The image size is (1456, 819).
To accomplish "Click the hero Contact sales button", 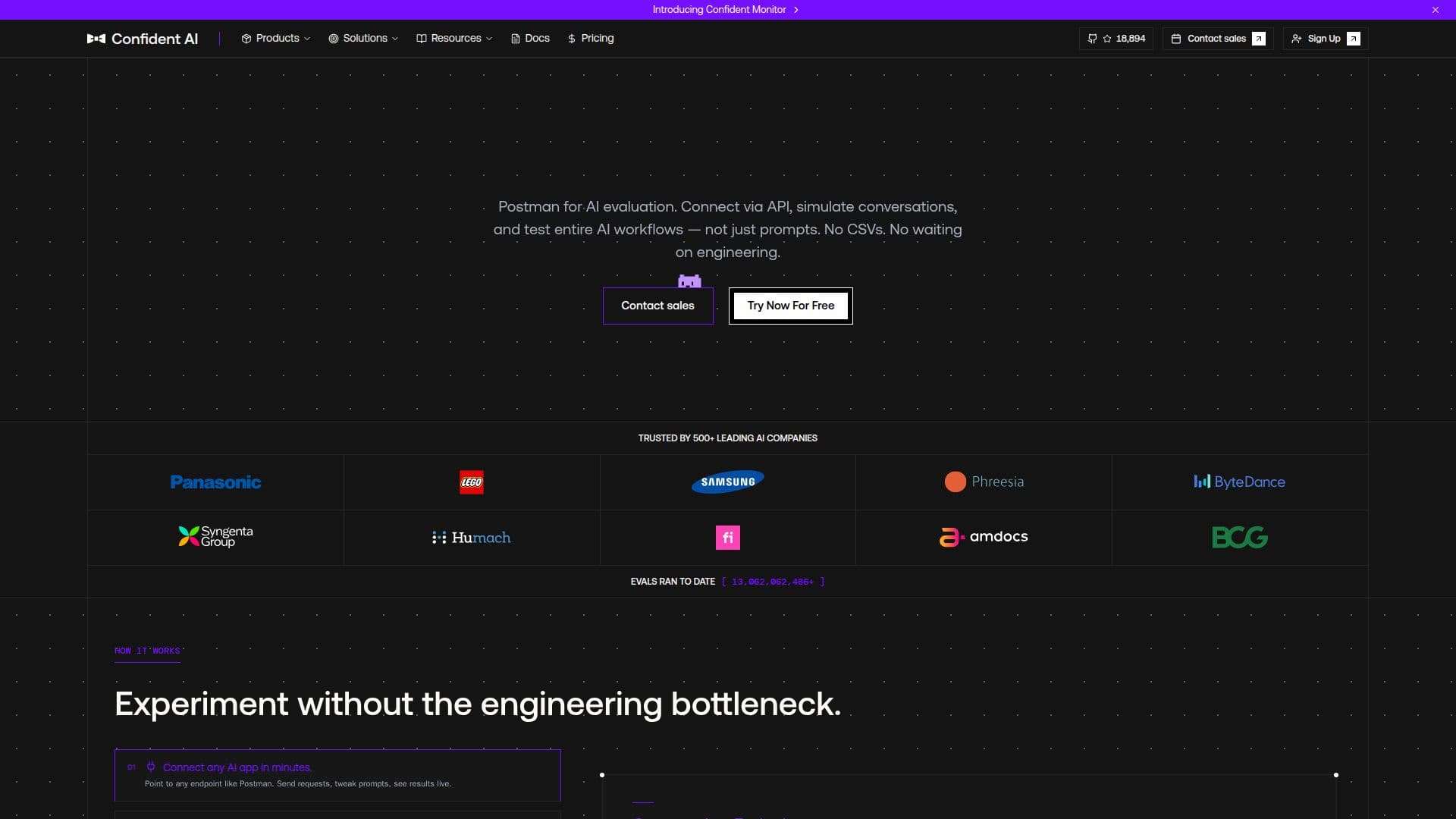I will 657,306.
